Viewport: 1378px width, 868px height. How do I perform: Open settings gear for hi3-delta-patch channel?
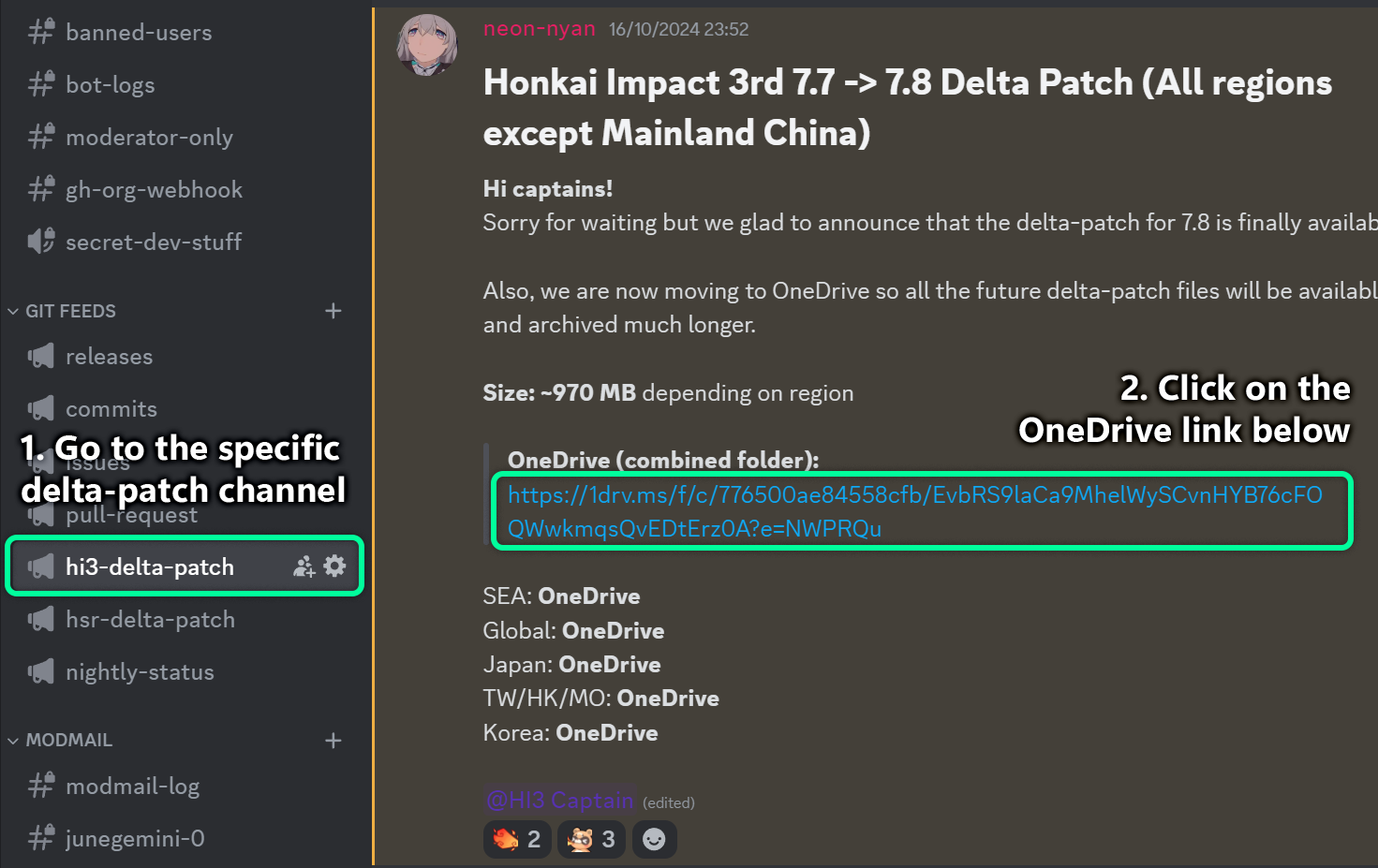[334, 566]
